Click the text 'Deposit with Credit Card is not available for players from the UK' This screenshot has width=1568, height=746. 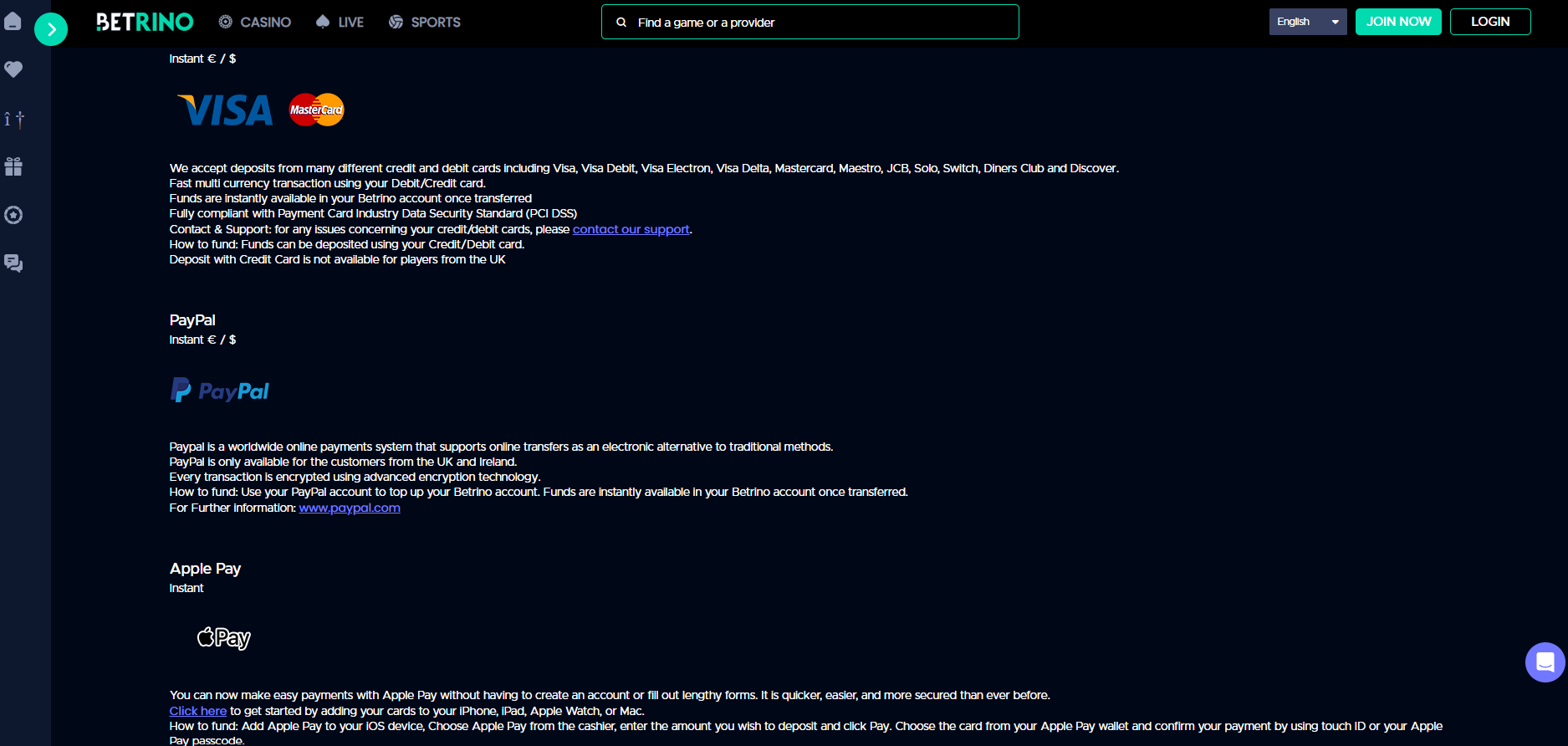pyautogui.click(x=337, y=259)
